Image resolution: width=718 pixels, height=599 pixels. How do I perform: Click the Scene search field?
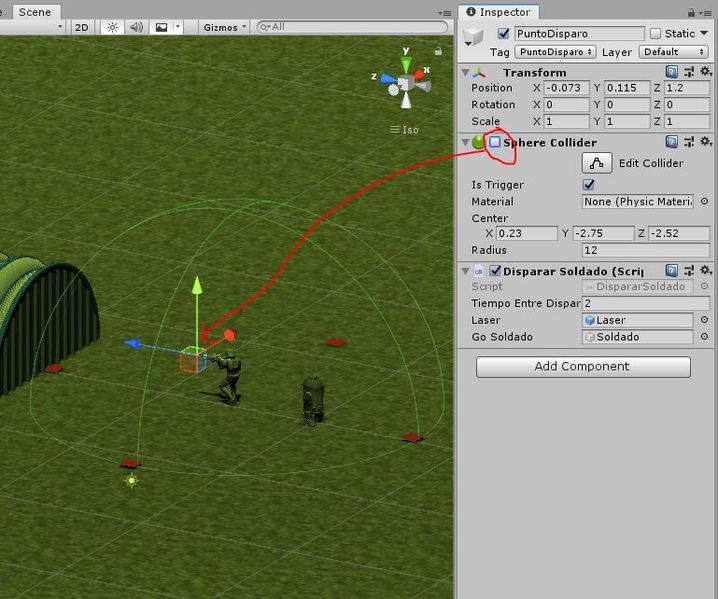[352, 27]
